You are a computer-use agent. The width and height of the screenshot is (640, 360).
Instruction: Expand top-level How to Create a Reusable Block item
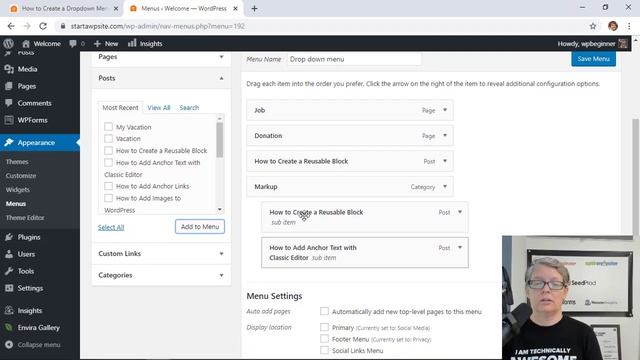coord(445,161)
